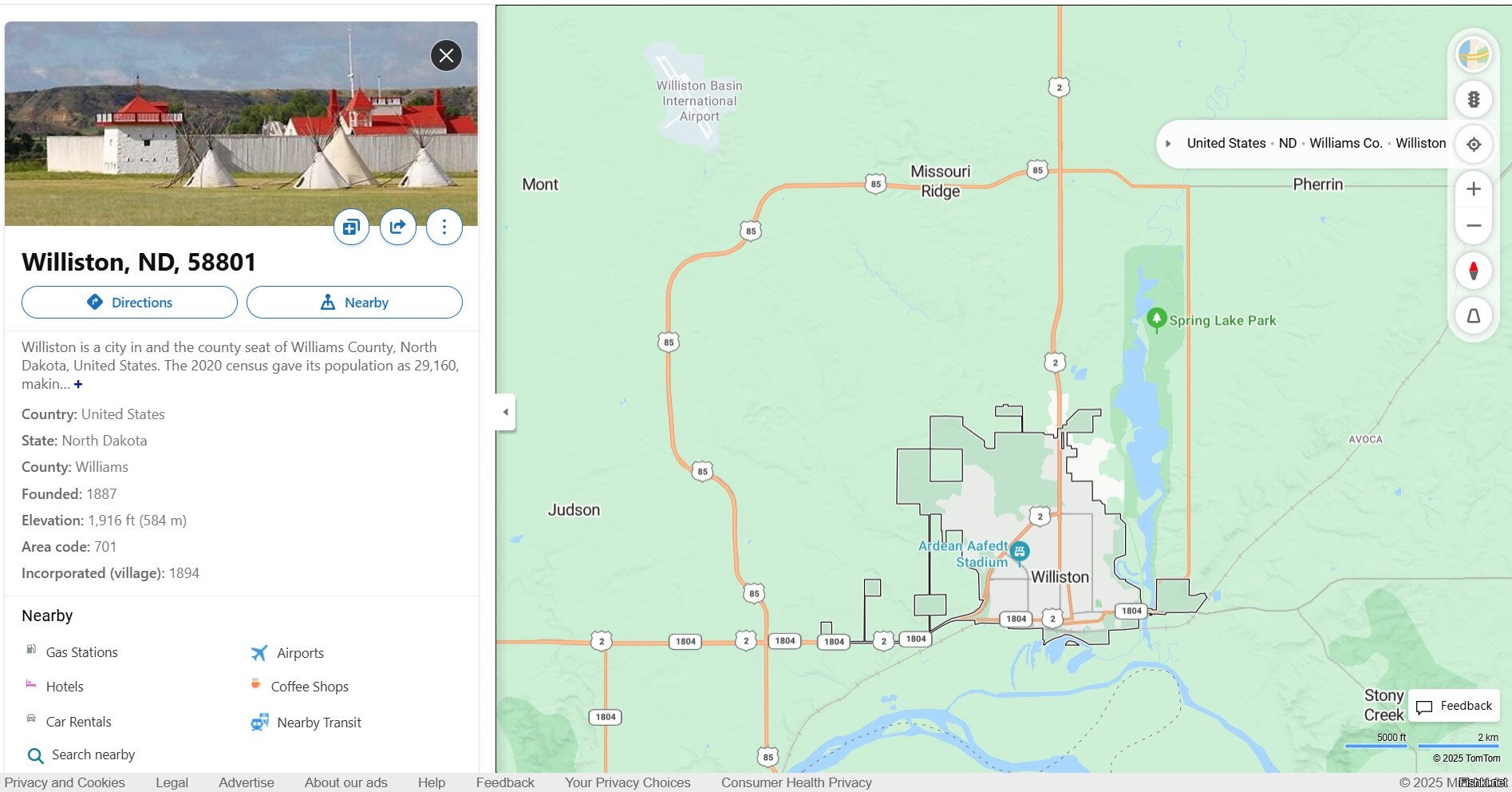Click the gas pump icon
The height and width of the screenshot is (792, 1512).
31,649
